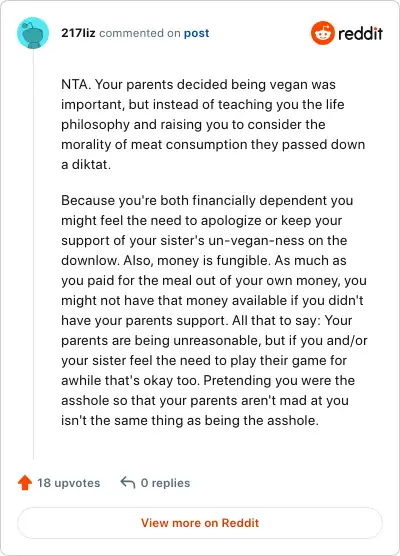Click the orange Reddit Snoo logo
Image resolution: width=400 pixels, height=556 pixels.
[323, 33]
